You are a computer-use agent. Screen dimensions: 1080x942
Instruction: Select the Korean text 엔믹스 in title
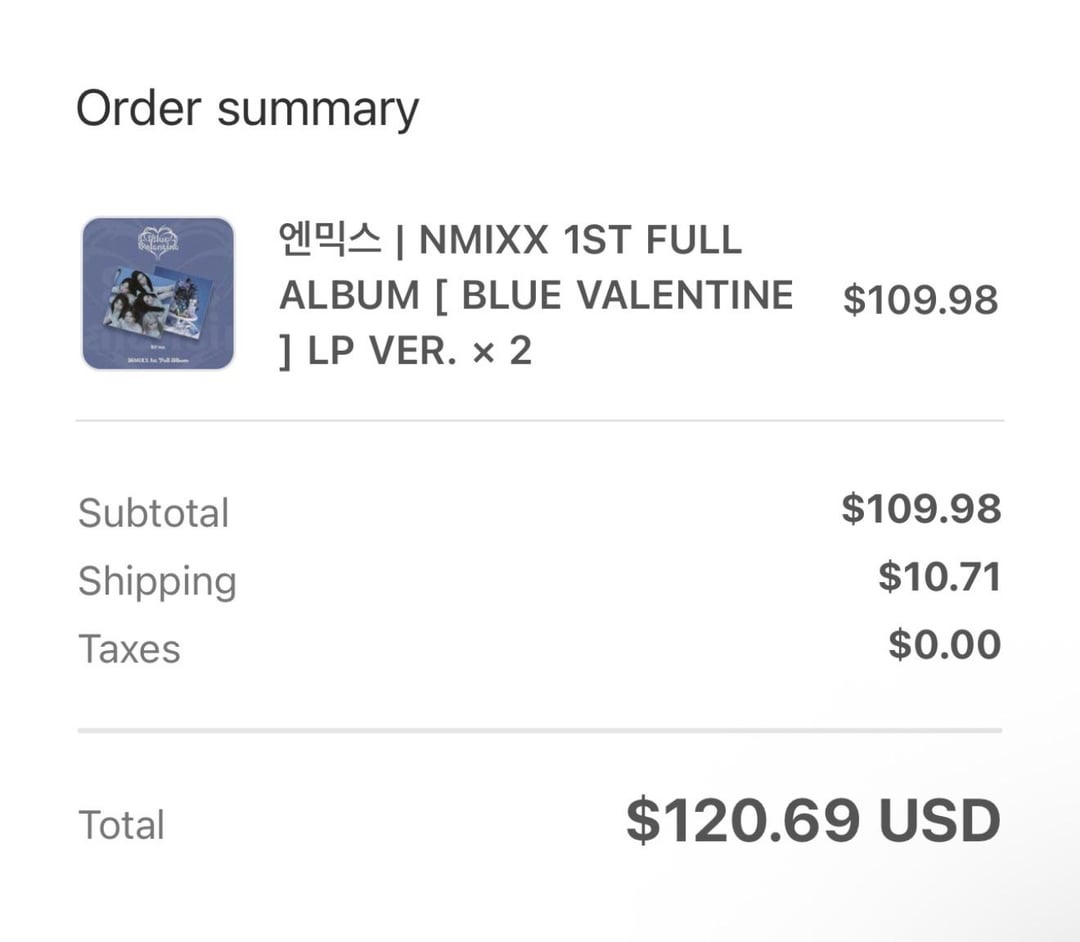(x=330, y=240)
